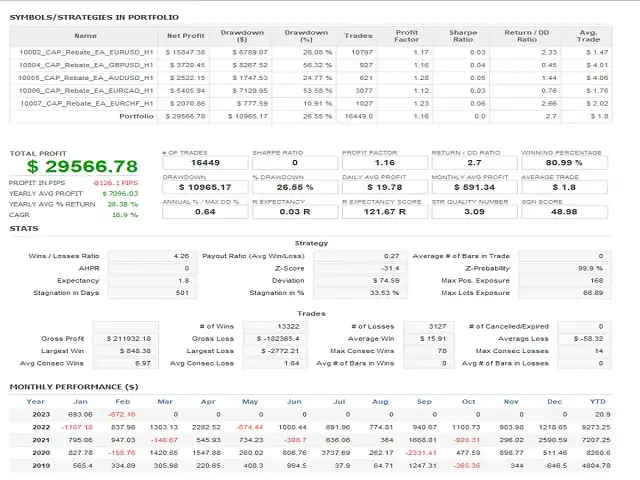
Task: Click the winning percentage box 80.99 %
Action: click(x=564, y=163)
